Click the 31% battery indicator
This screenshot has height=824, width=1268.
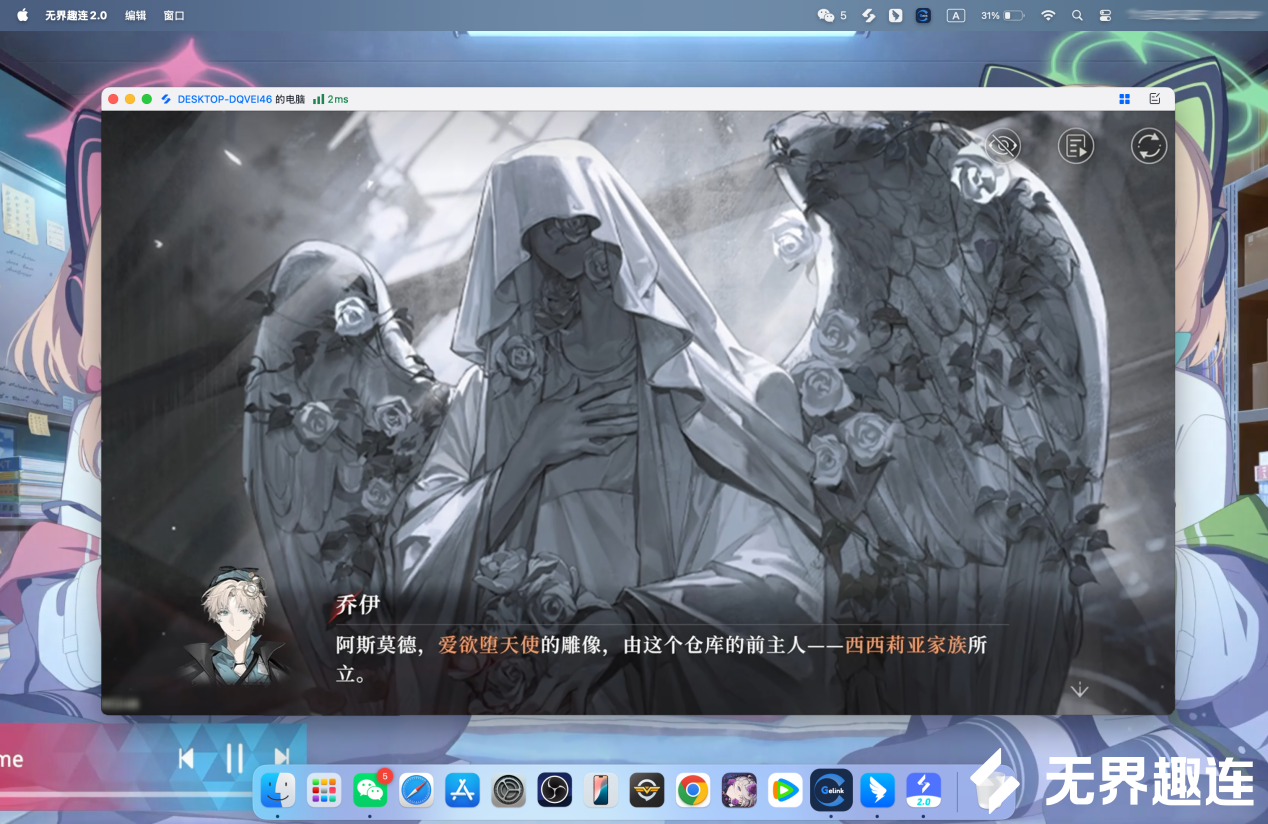pos(1002,15)
